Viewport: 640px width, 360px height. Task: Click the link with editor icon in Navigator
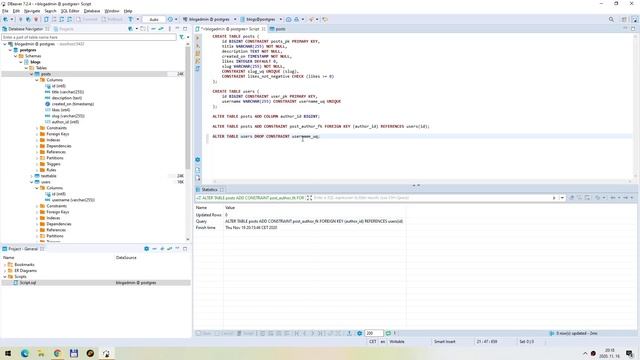click(x=161, y=29)
